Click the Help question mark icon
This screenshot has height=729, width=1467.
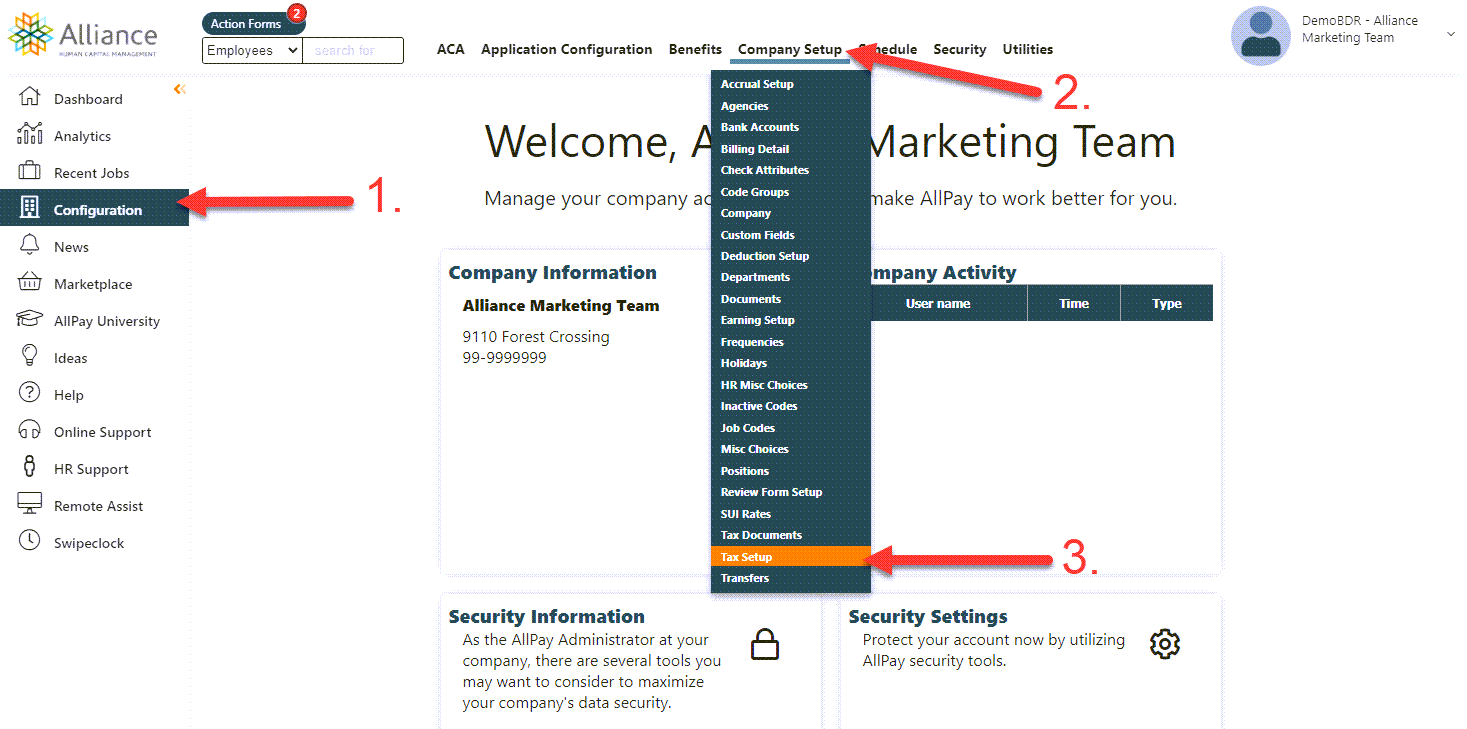point(30,393)
